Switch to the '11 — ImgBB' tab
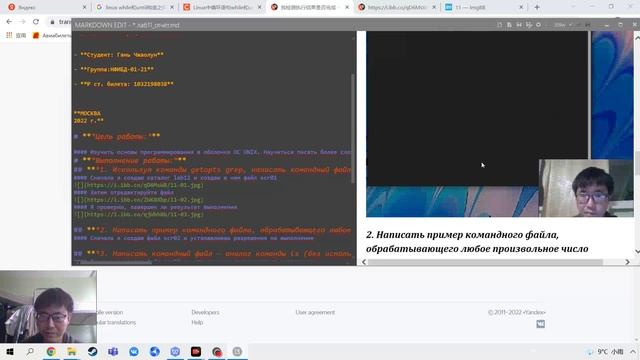Viewport: 640px width, 360px height. 484,7
